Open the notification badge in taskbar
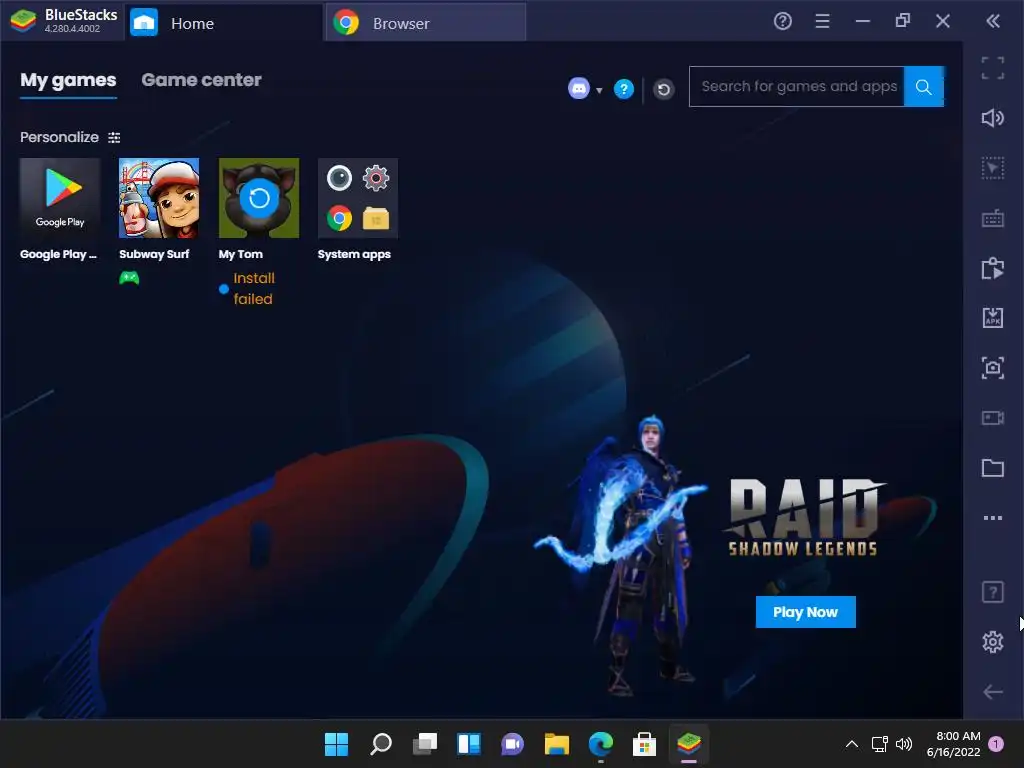The width and height of the screenshot is (1024, 768). pyautogui.click(x=996, y=744)
